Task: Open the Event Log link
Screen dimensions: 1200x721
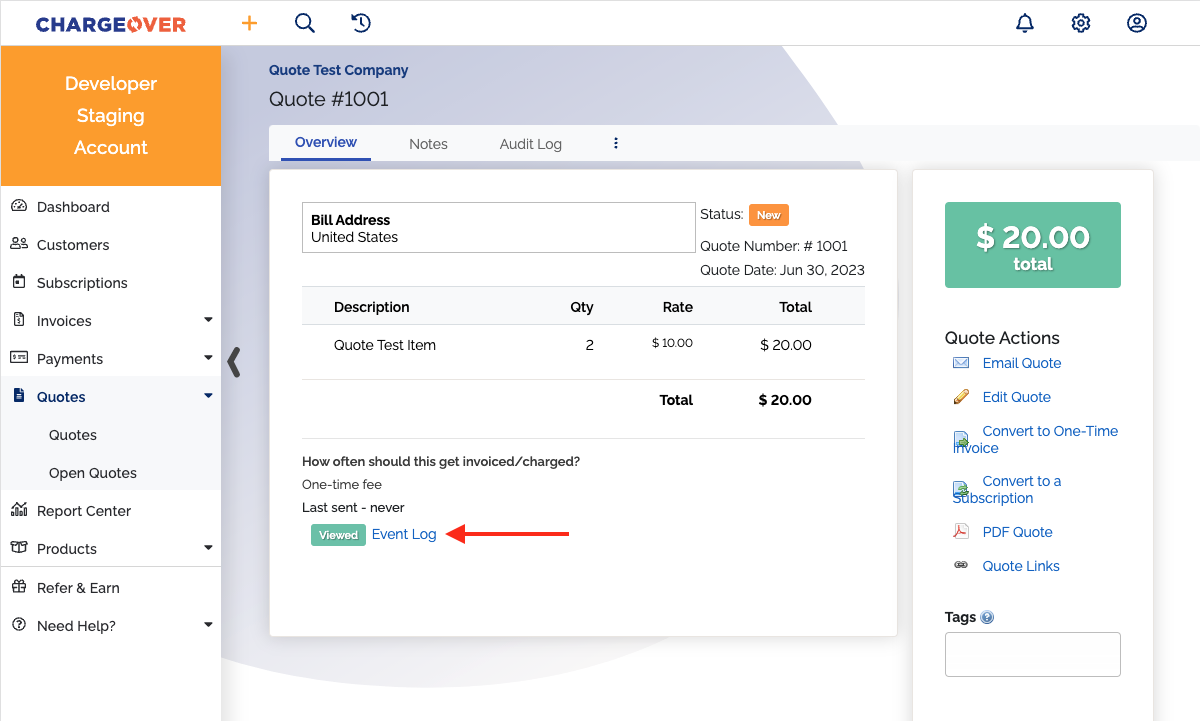Action: pyautogui.click(x=404, y=534)
